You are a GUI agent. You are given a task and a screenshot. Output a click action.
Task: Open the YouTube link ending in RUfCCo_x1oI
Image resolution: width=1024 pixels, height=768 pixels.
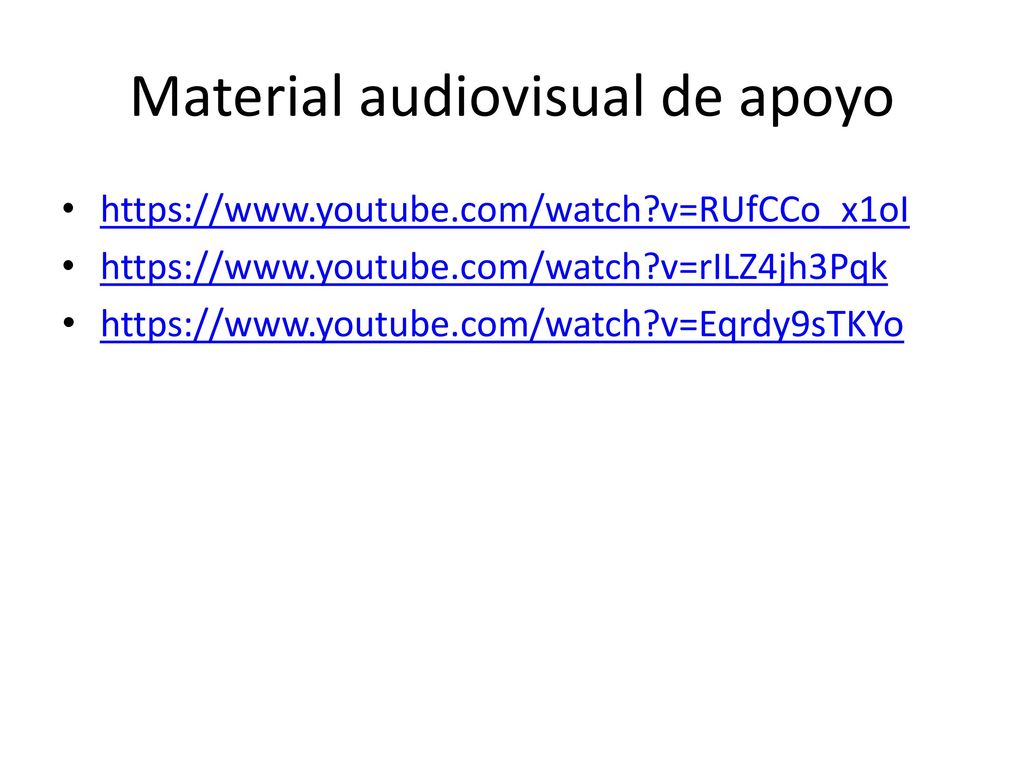505,210
